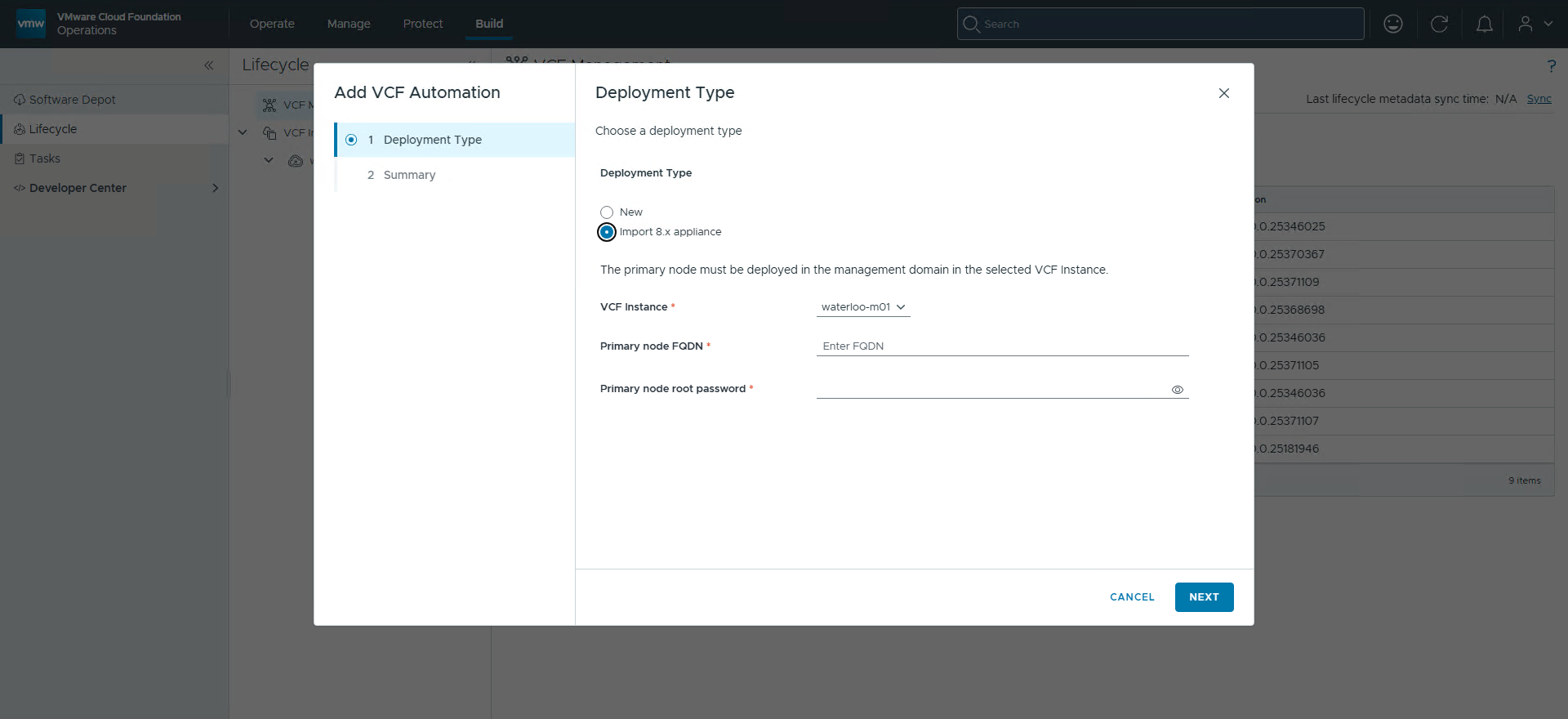This screenshot has height=719, width=1568.
Task: Click the Sync link
Action: pos(1539,99)
